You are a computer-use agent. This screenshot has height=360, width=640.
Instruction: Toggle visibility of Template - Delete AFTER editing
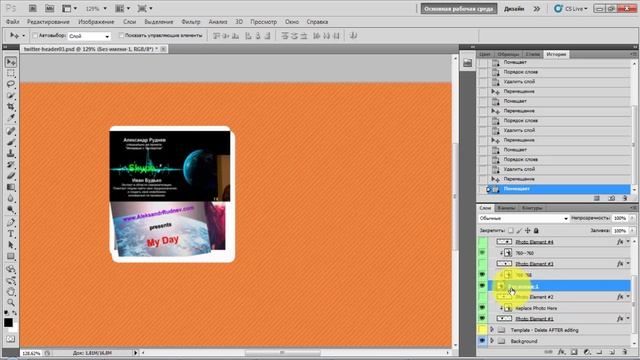tap(482, 330)
